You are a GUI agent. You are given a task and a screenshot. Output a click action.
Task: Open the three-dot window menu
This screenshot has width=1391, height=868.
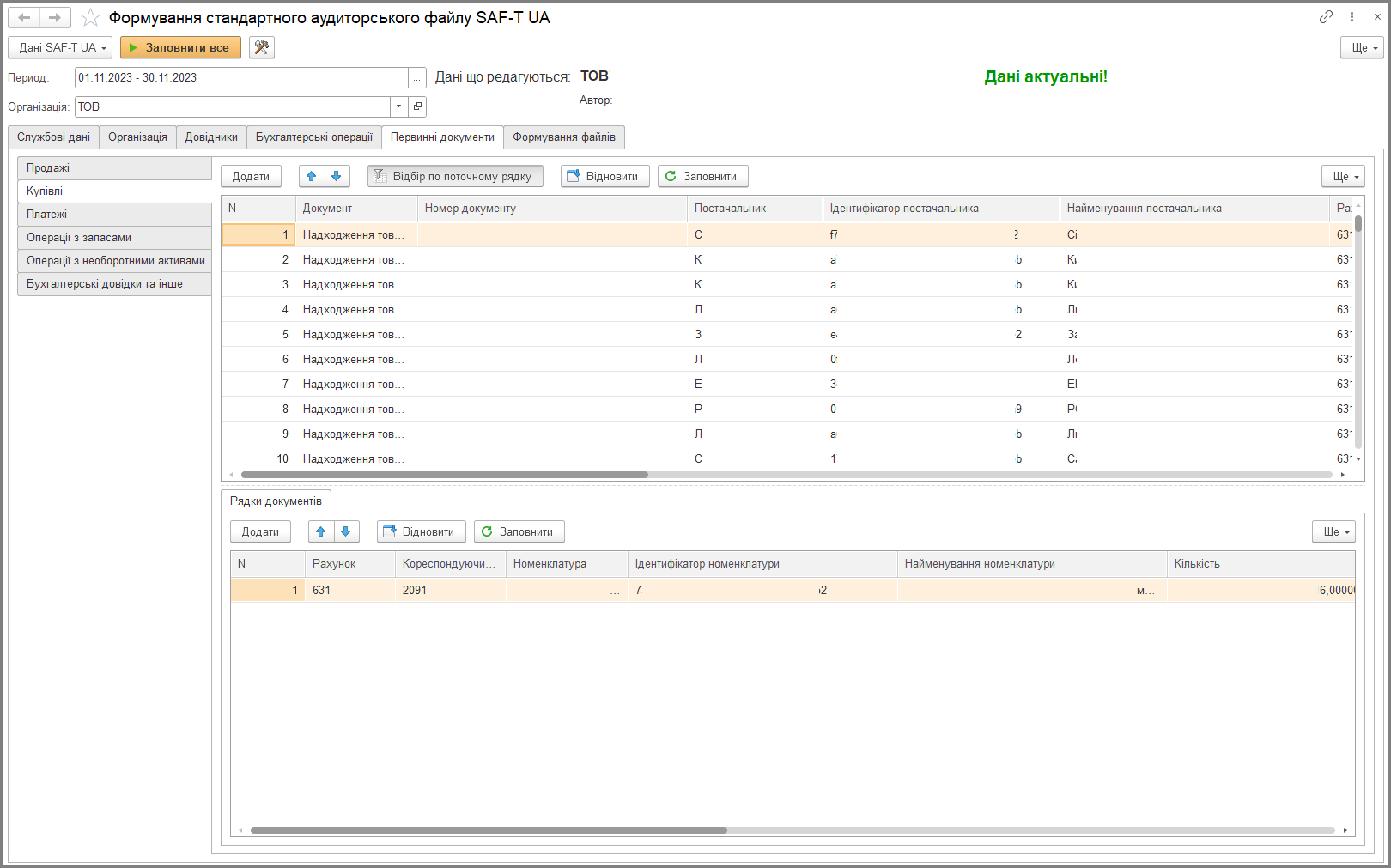1352,17
